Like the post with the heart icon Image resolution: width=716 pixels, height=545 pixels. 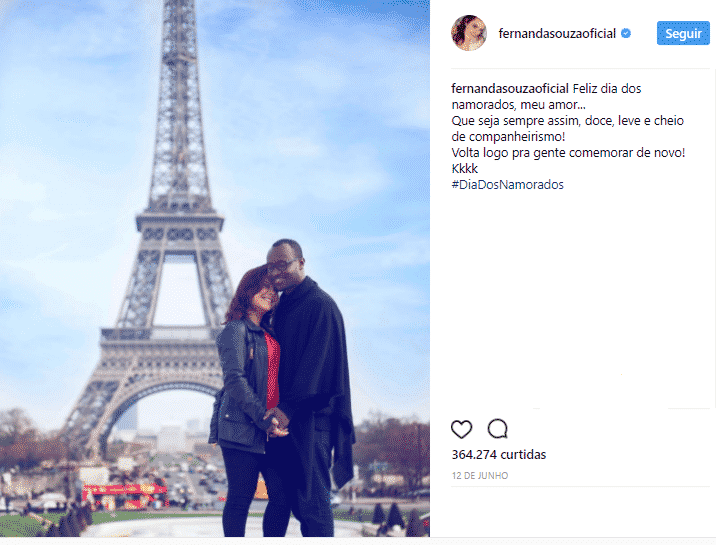[x=461, y=429]
